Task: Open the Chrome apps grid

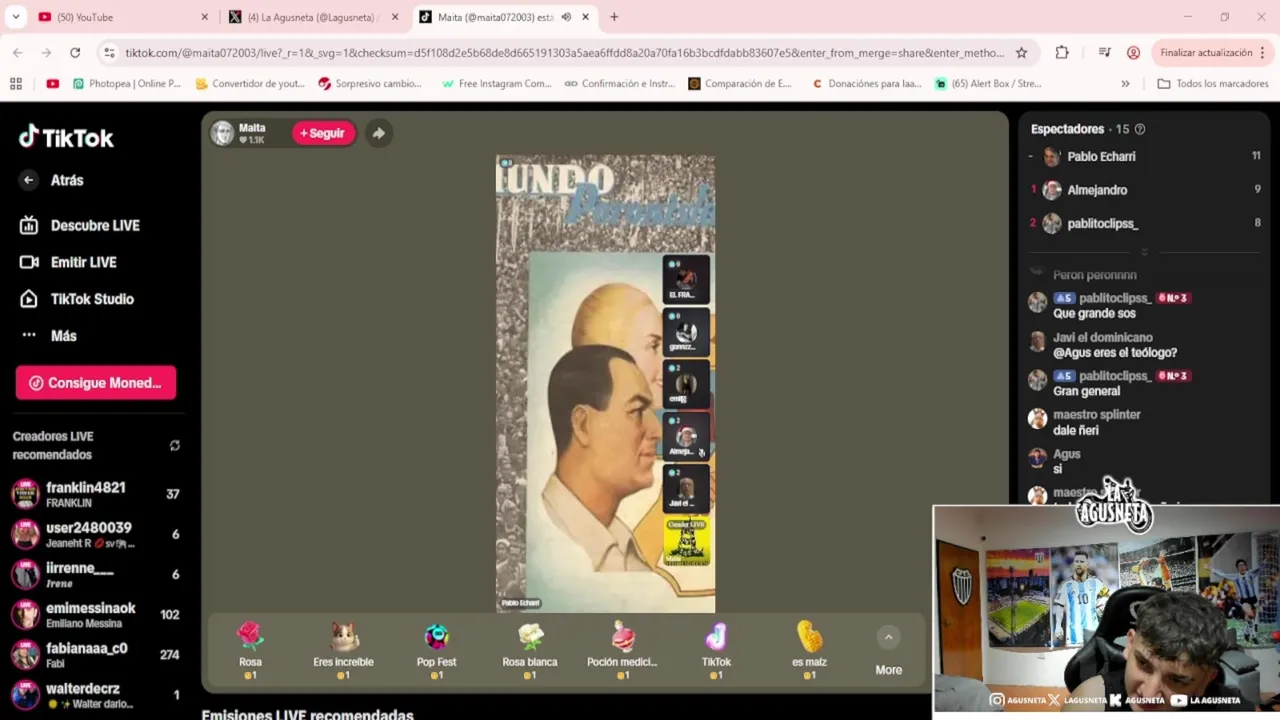Action: click(x=15, y=84)
